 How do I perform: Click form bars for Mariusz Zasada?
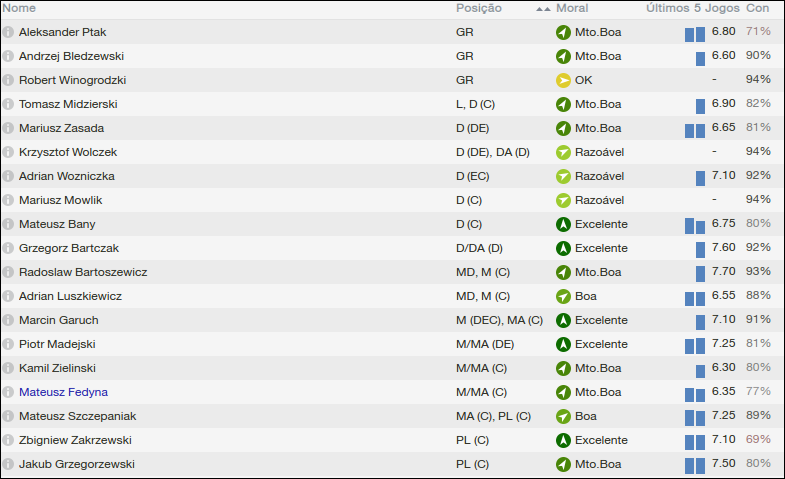click(x=695, y=129)
